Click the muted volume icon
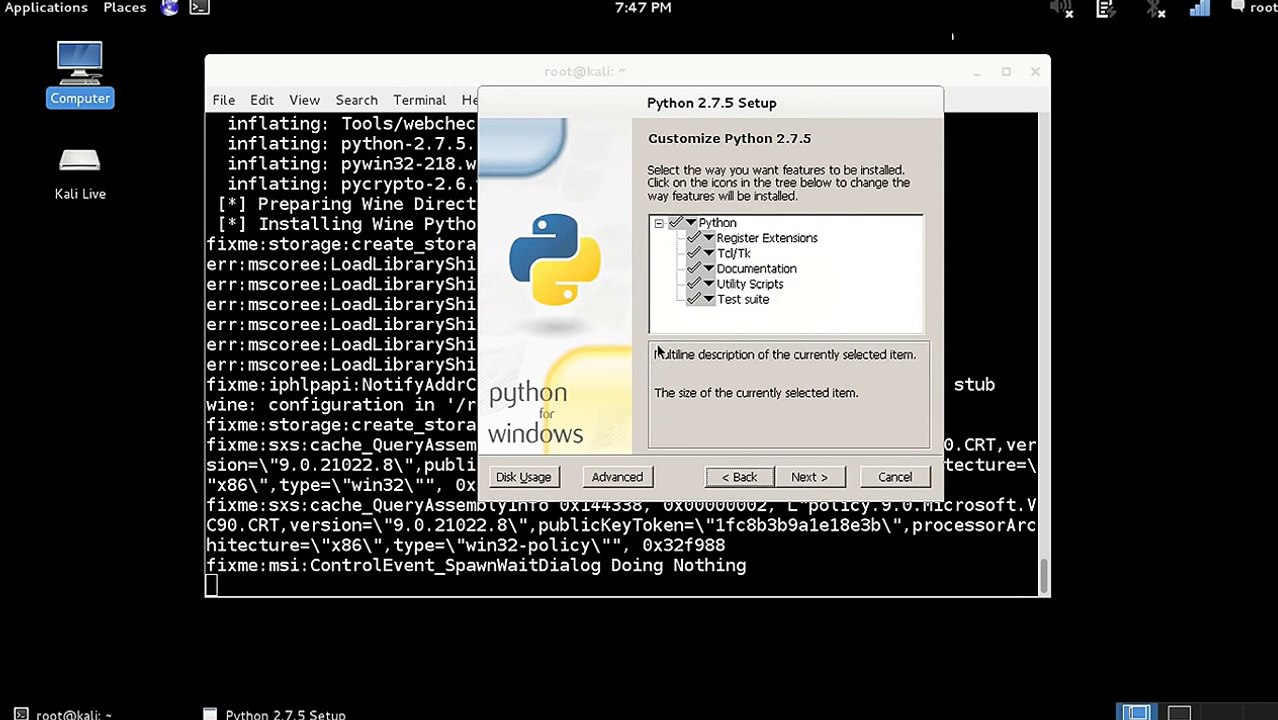 (1061, 9)
